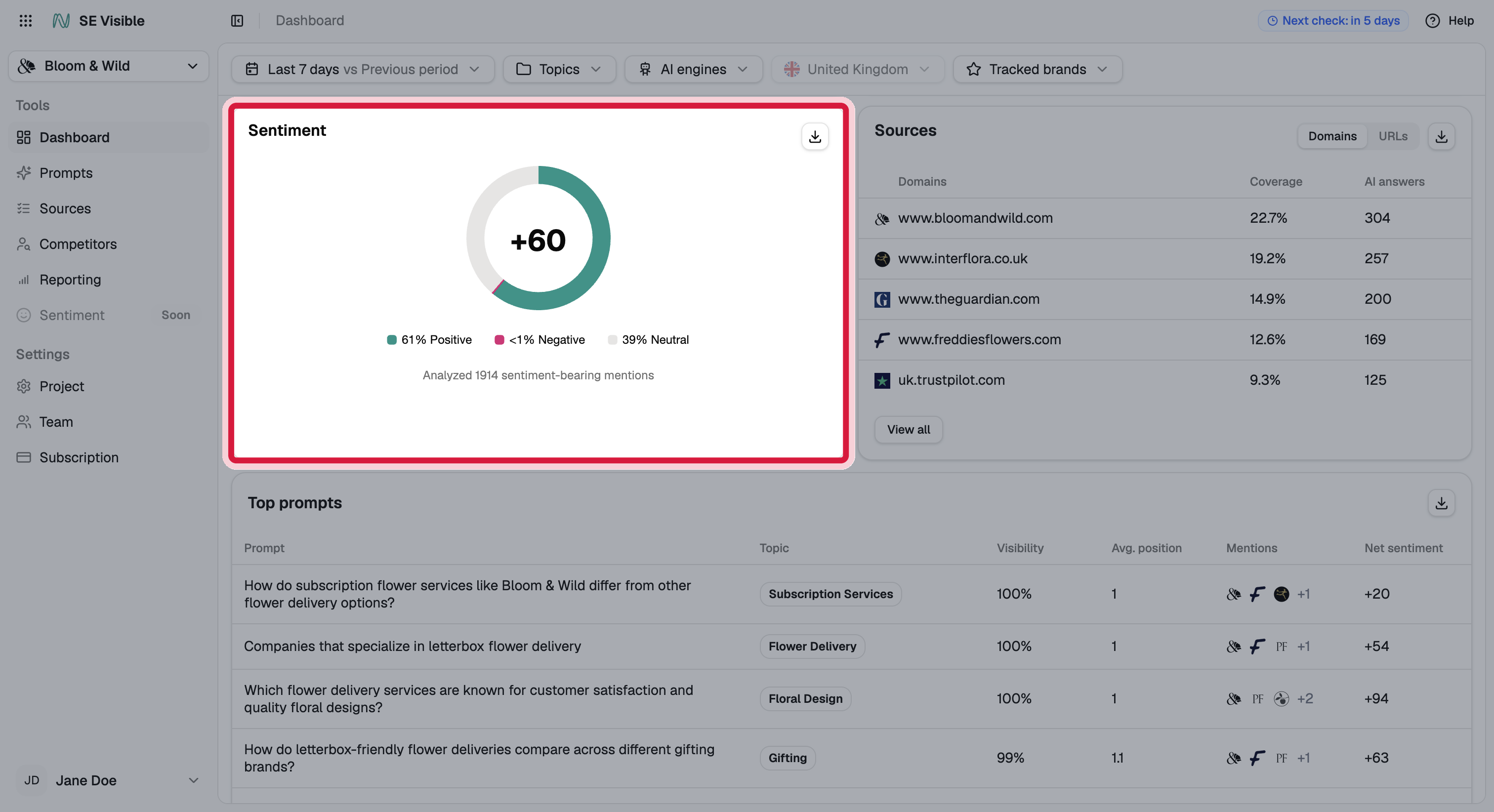Switch Sources view to Domains

pyautogui.click(x=1332, y=136)
